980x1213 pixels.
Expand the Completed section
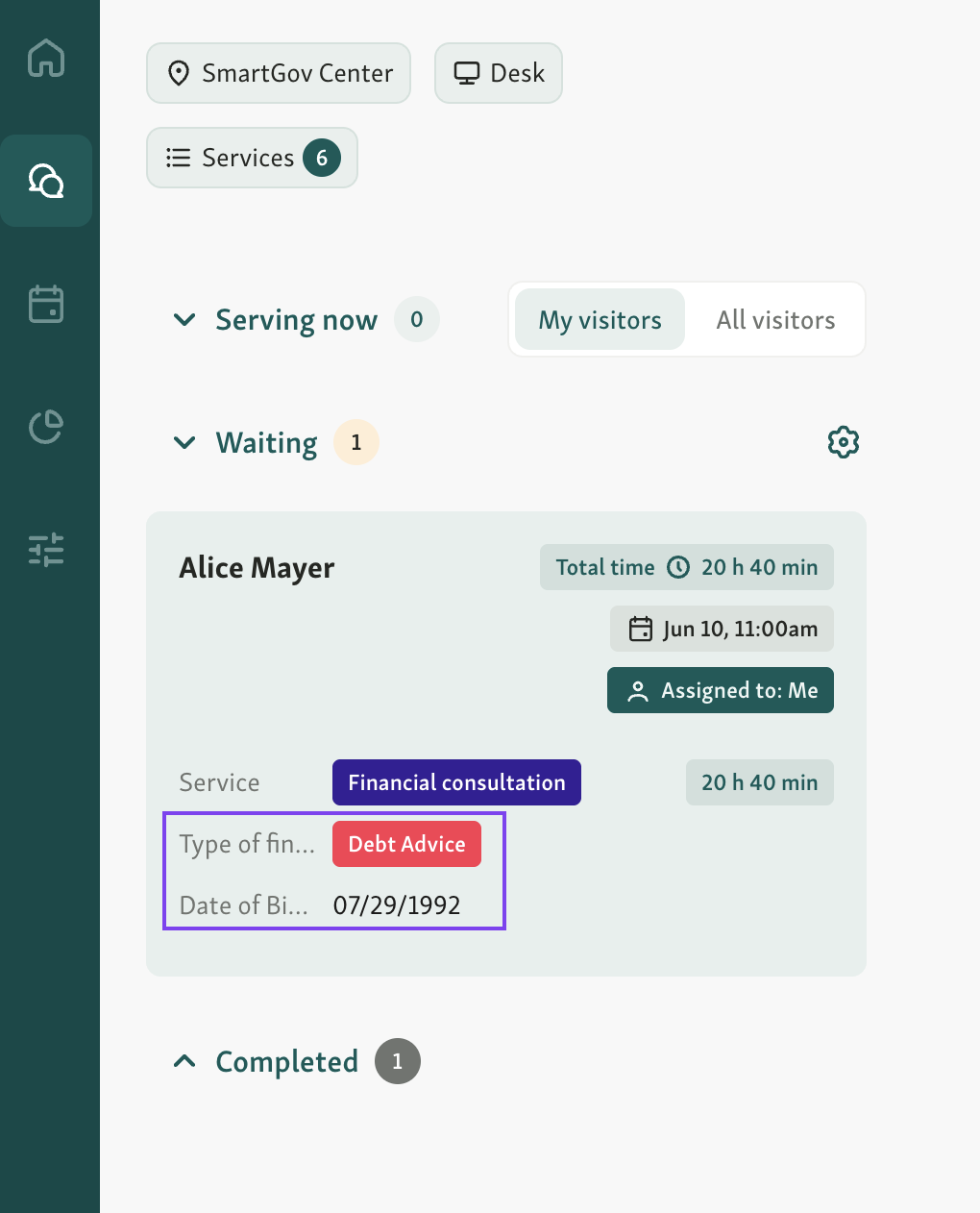184,1061
